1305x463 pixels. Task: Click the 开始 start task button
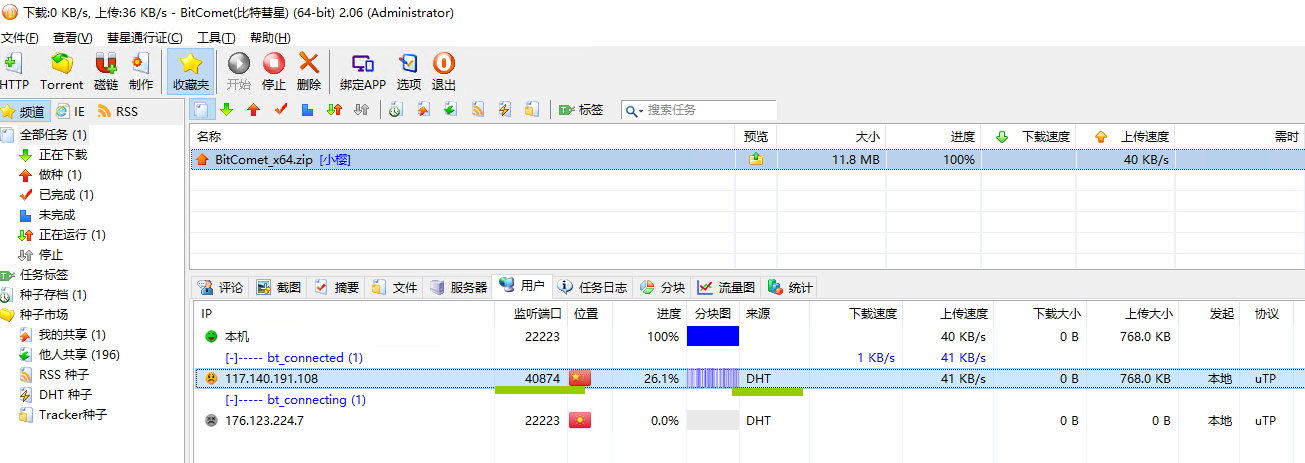(x=239, y=71)
